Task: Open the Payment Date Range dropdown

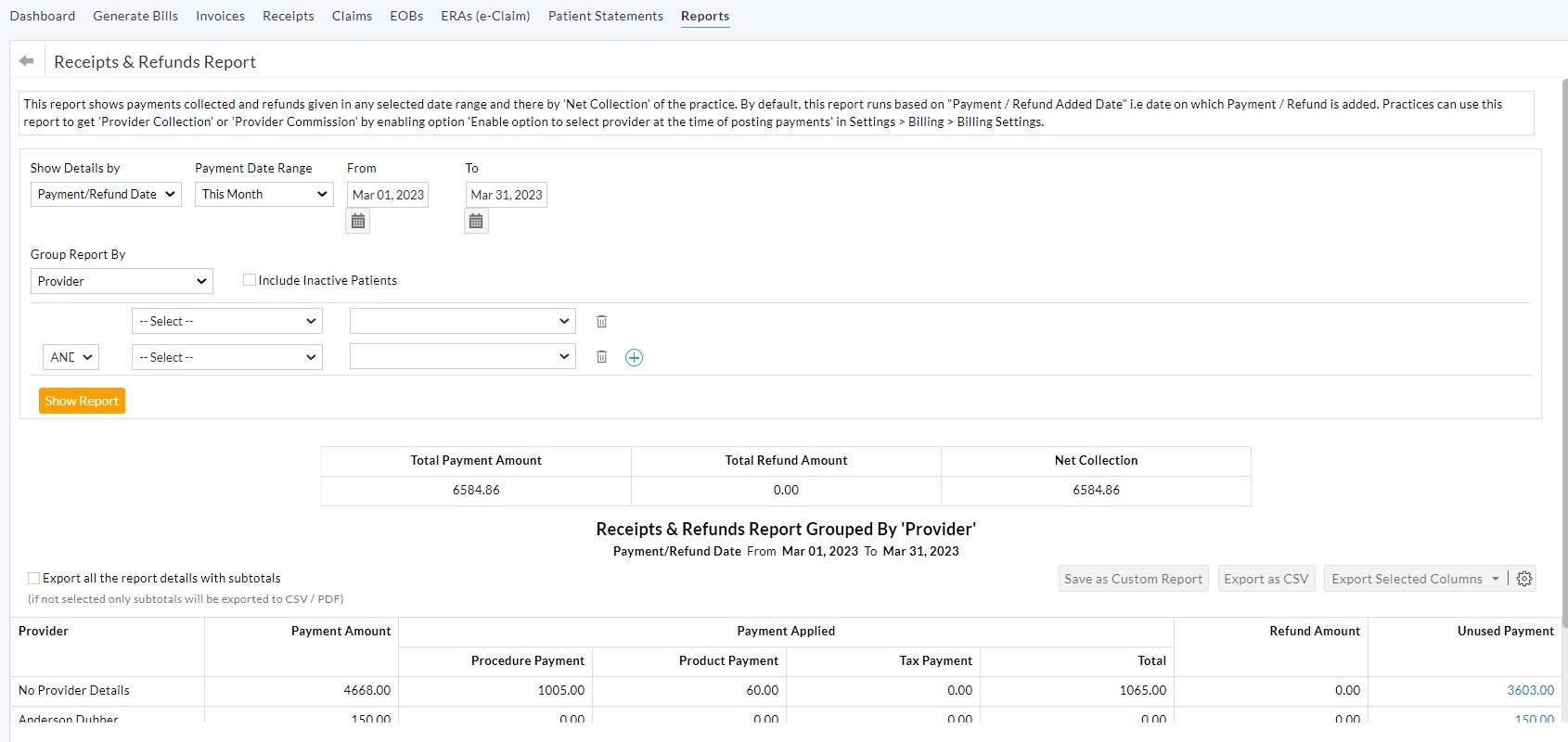Action: 264,194
